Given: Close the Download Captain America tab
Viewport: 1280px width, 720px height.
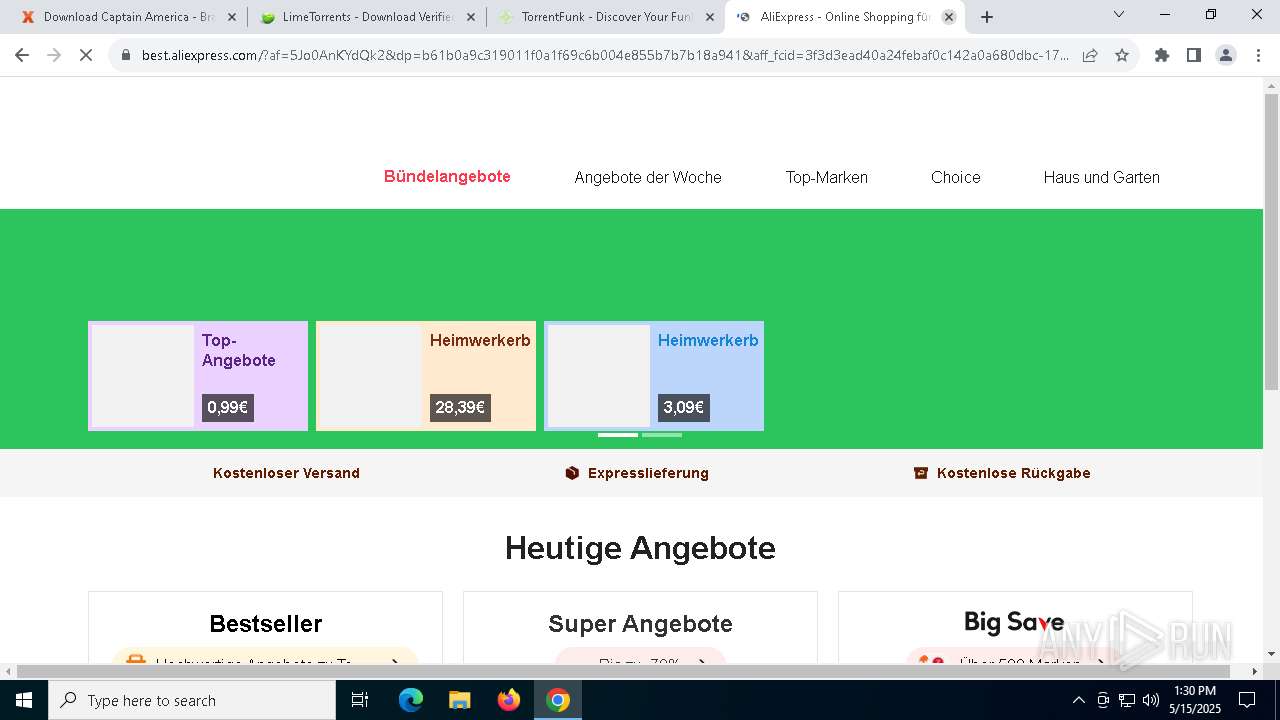Looking at the screenshot, I should 232,17.
